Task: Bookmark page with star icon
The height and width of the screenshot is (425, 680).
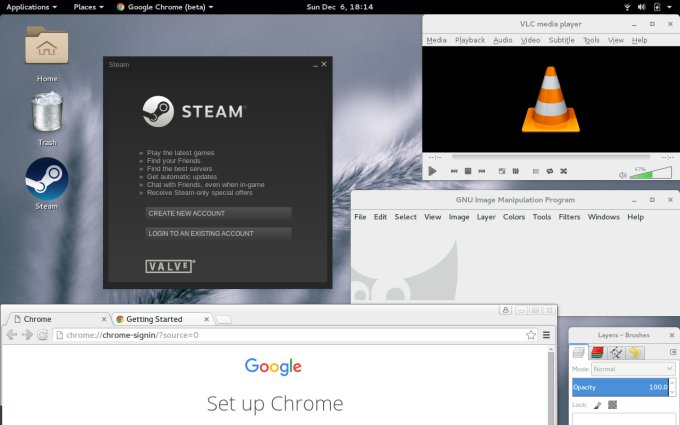Action: pos(531,335)
